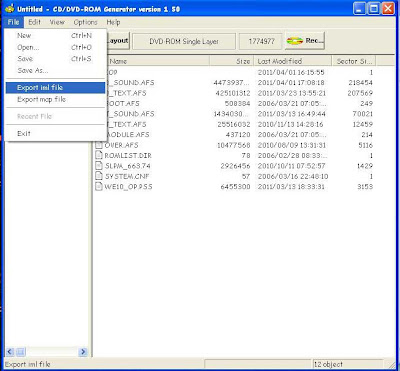Click size value 25516032
The width and height of the screenshot is (400, 371).
pyautogui.click(x=235, y=124)
